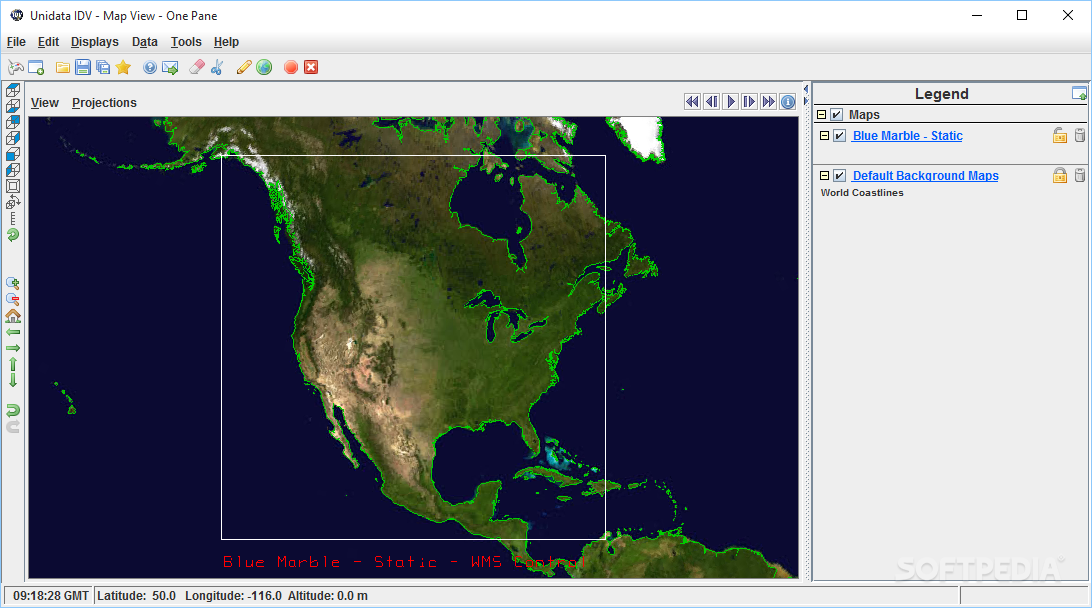Uncheck Blue Marble - Static visibility checkbox
The image size is (1092, 608).
point(839,136)
